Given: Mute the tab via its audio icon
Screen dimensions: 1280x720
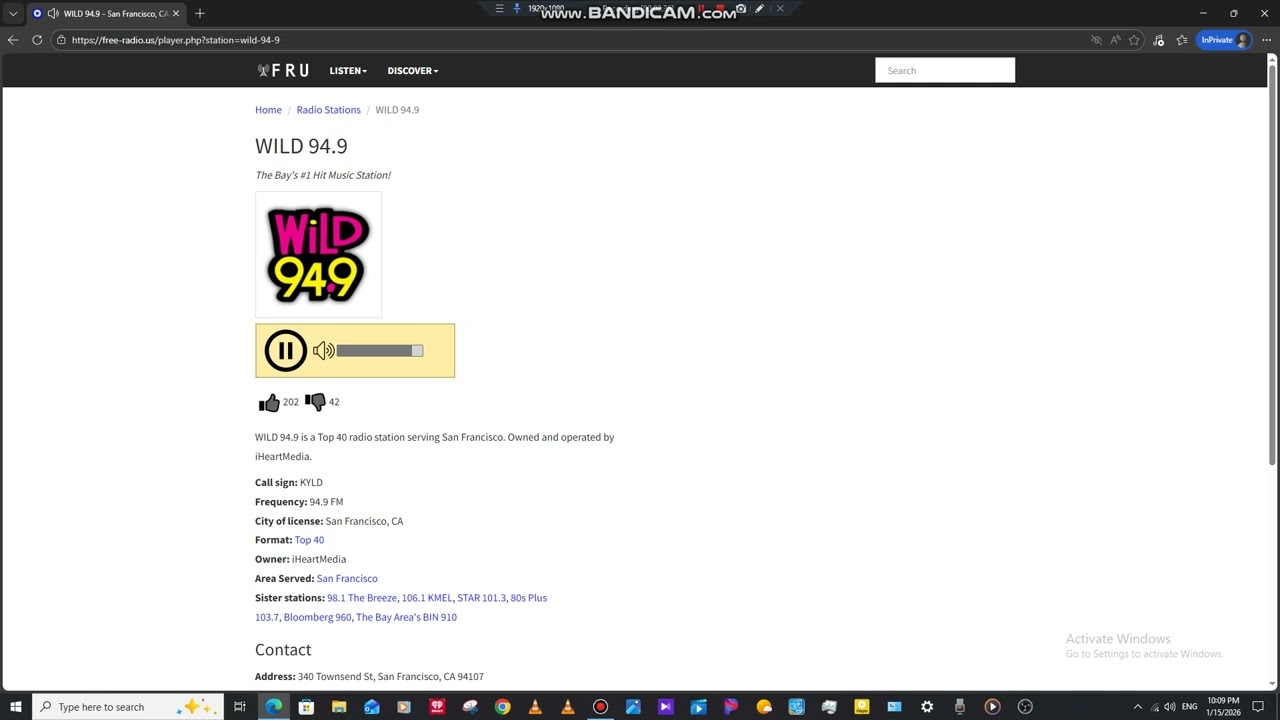Looking at the screenshot, I should [x=52, y=14].
